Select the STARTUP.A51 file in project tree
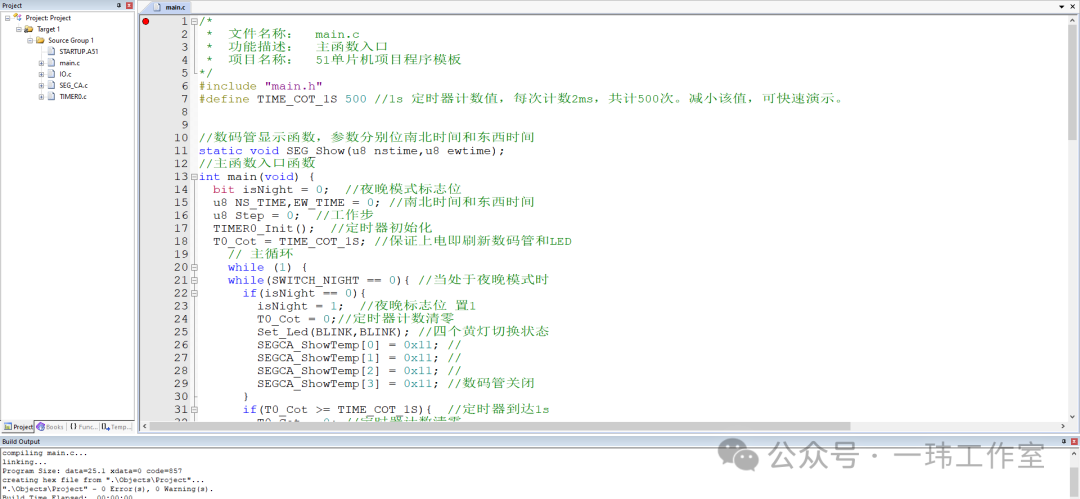This screenshot has width=1080, height=499. coord(77,51)
